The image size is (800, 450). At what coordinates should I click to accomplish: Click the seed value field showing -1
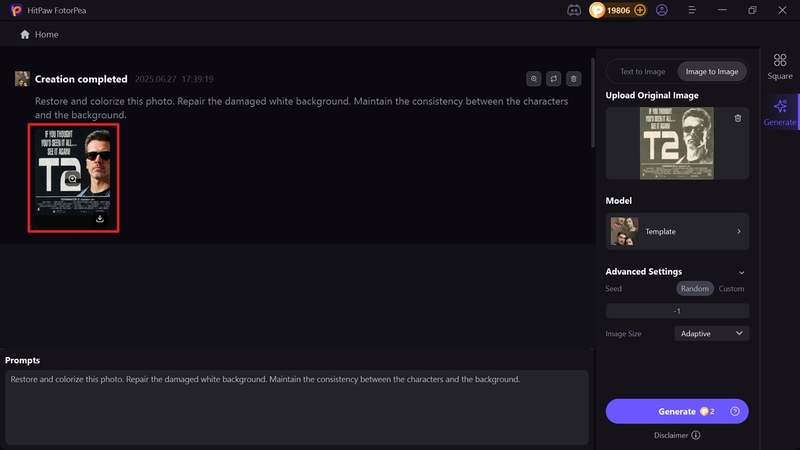[x=677, y=311]
